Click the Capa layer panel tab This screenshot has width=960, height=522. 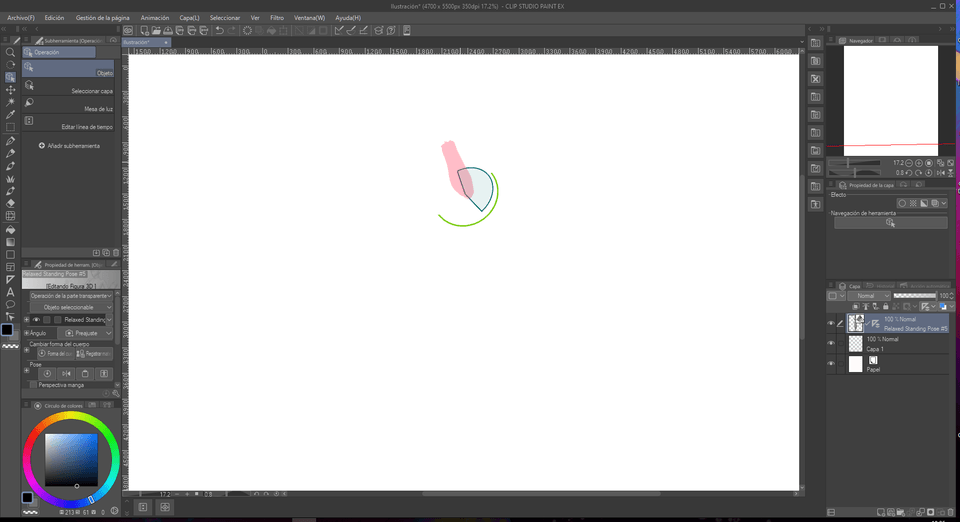(850, 286)
